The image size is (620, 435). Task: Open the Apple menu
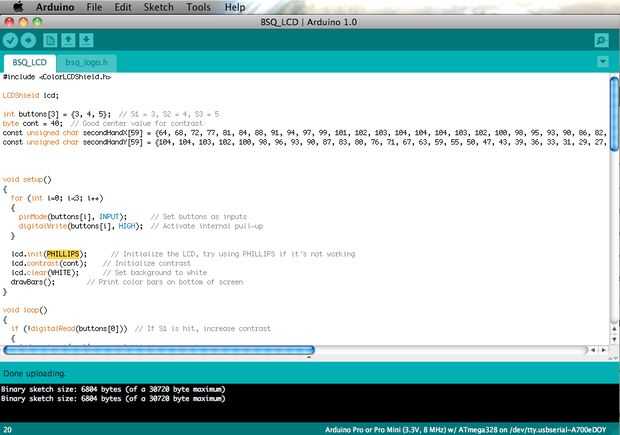[x=18, y=7]
